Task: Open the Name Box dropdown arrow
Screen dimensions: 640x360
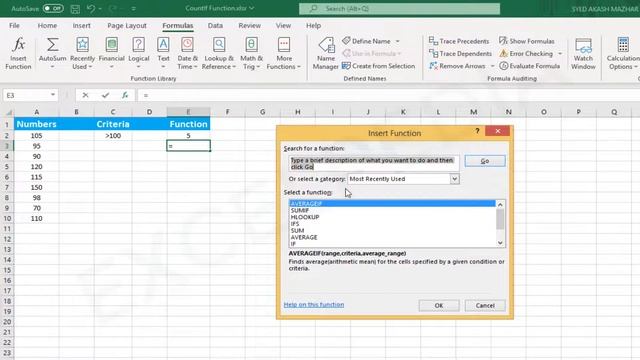Action: pos(53,95)
